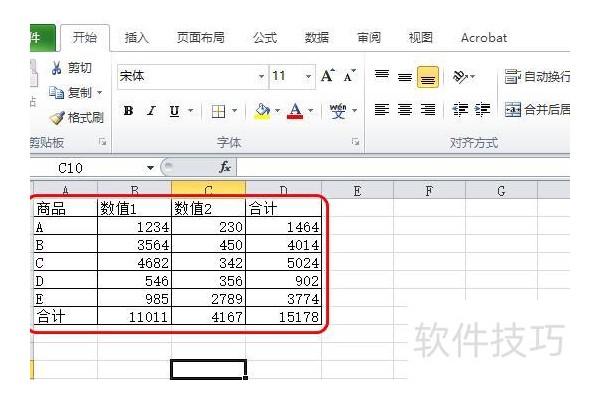
Task: Select column F header
Action: [x=429, y=190]
